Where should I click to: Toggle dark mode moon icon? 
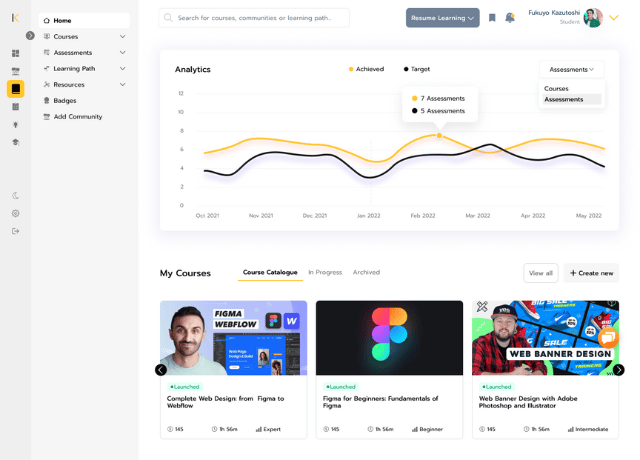(x=16, y=196)
